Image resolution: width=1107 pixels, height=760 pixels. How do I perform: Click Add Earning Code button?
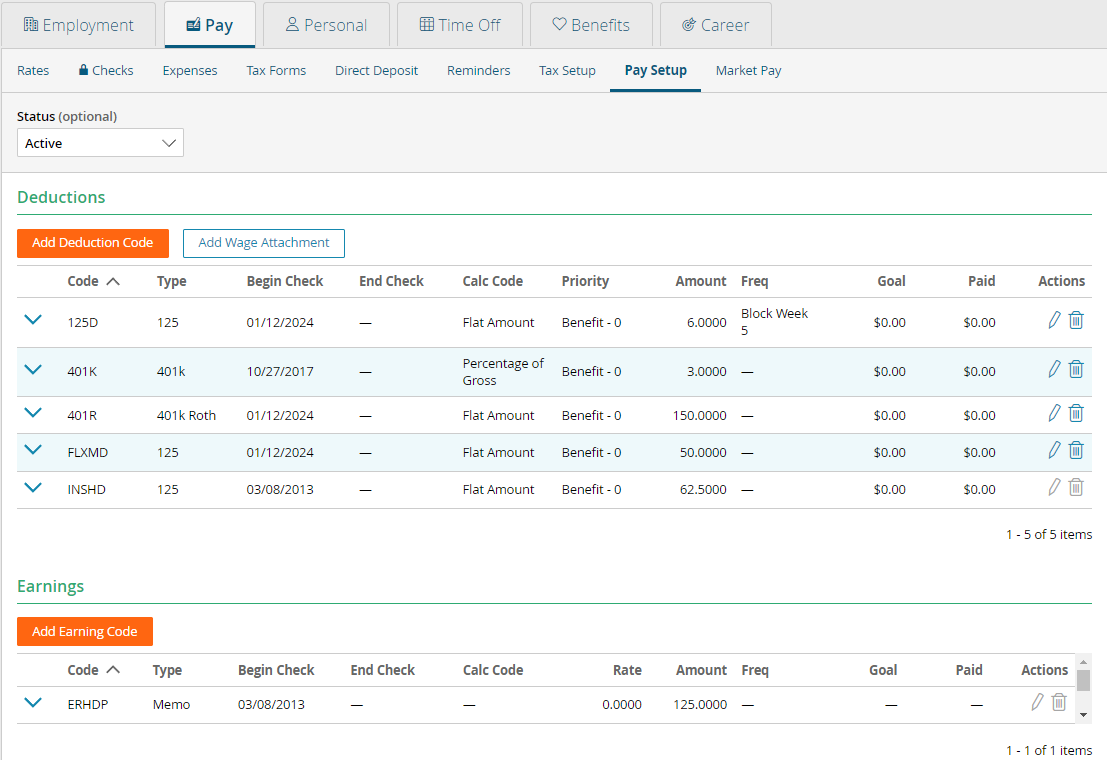point(85,631)
